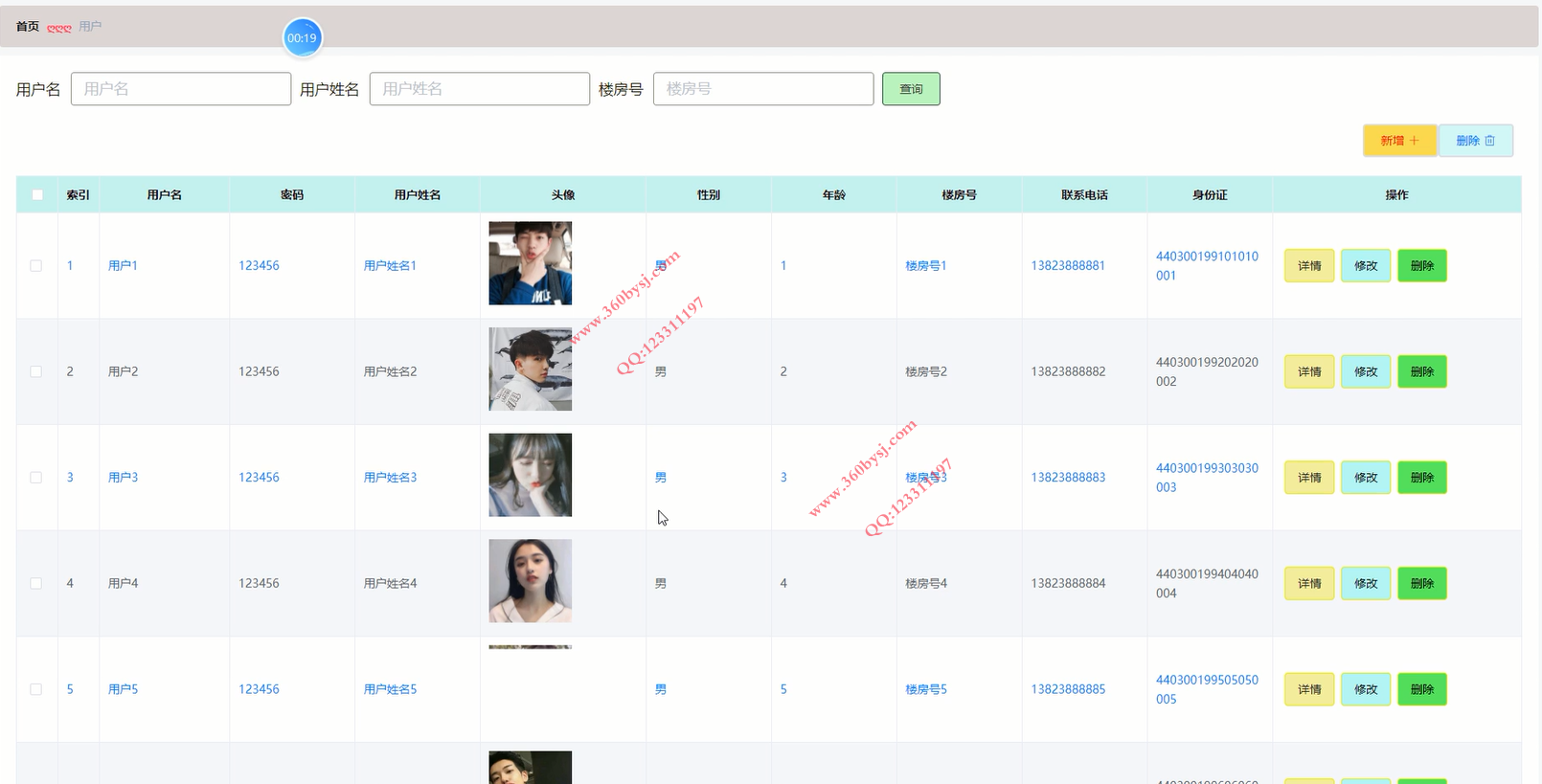
Task: Click the cell 楼房号5
Action: pyautogui.click(x=926, y=689)
